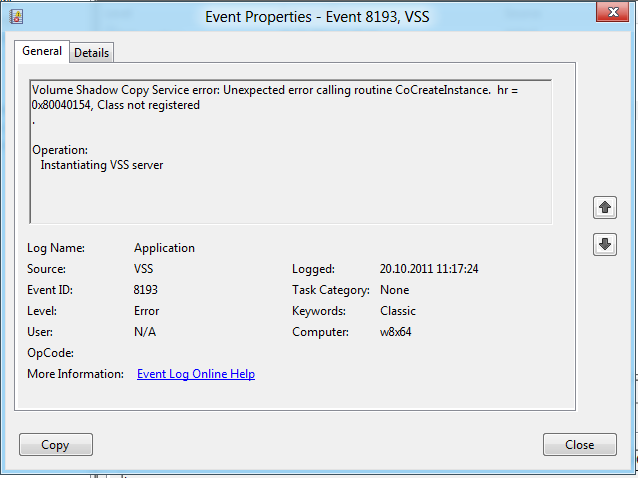638x478 pixels.
Task: Click the Level value Error
Action: click(147, 311)
